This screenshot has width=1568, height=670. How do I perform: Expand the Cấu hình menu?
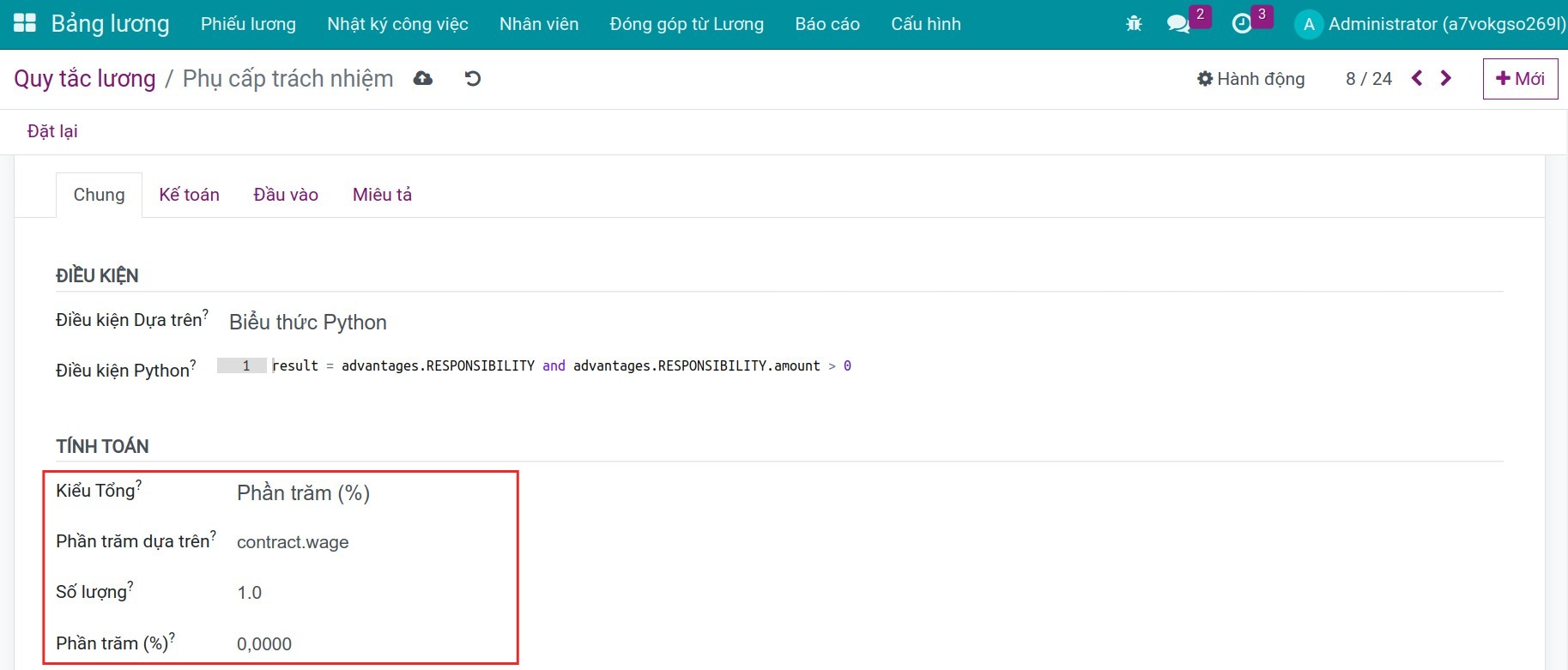tap(925, 24)
